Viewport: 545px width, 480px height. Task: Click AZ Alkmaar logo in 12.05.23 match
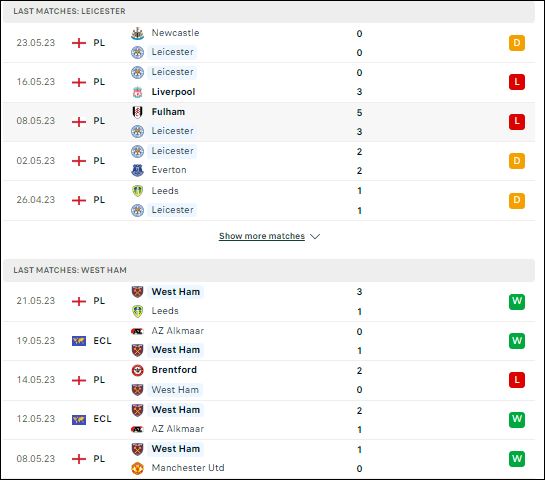click(x=137, y=429)
